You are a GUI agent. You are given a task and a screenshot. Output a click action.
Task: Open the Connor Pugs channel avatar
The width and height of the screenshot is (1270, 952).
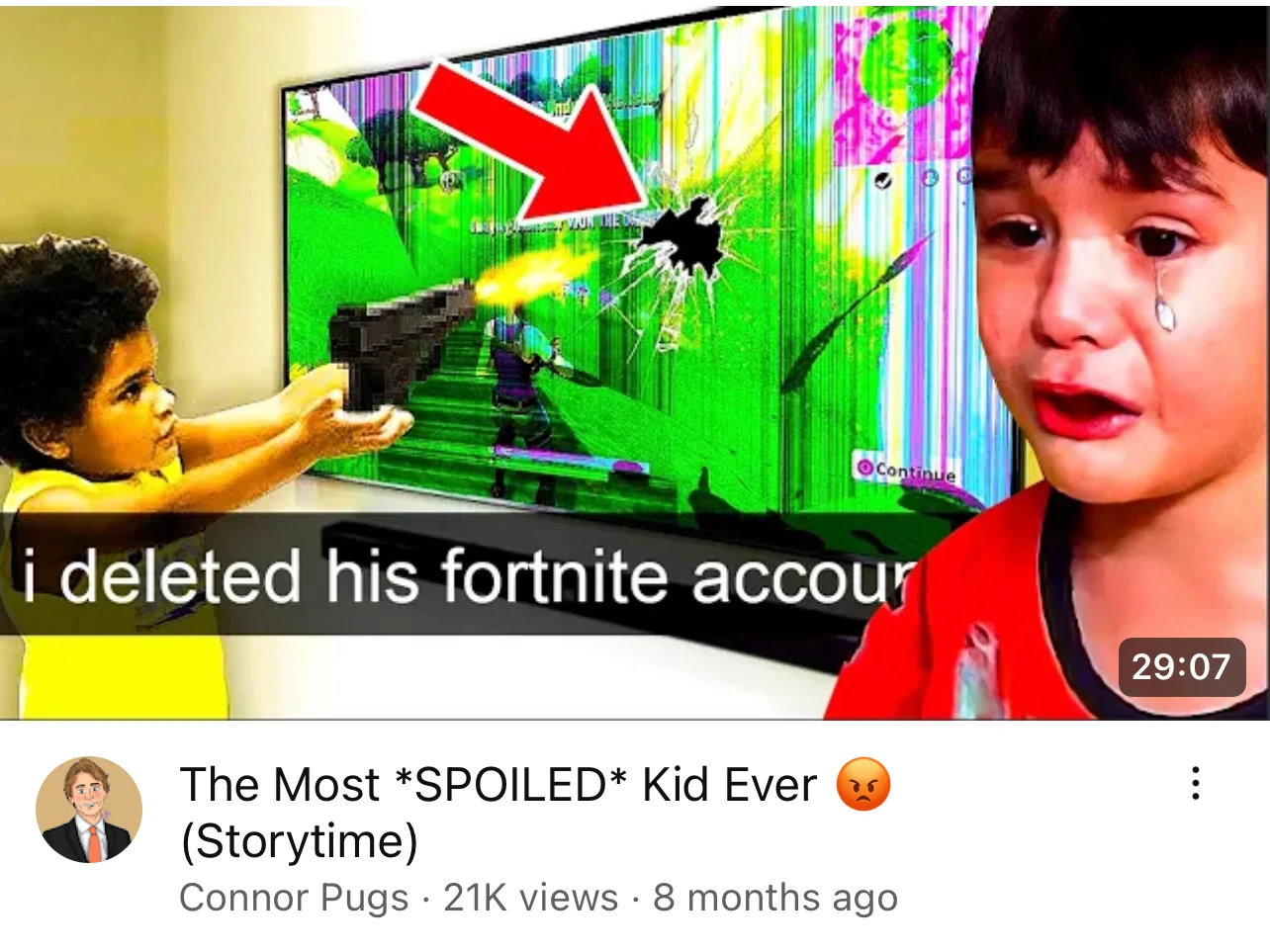coord(89,810)
